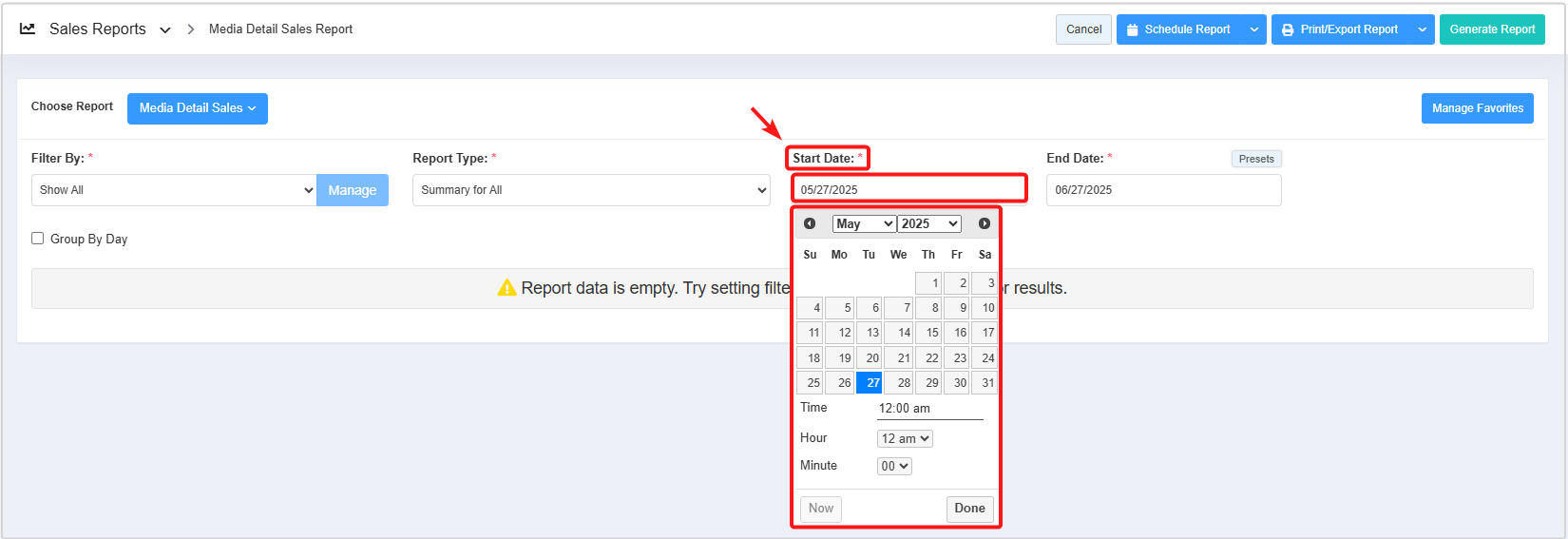Click the Print/Export Report button

pyautogui.click(x=1340, y=29)
